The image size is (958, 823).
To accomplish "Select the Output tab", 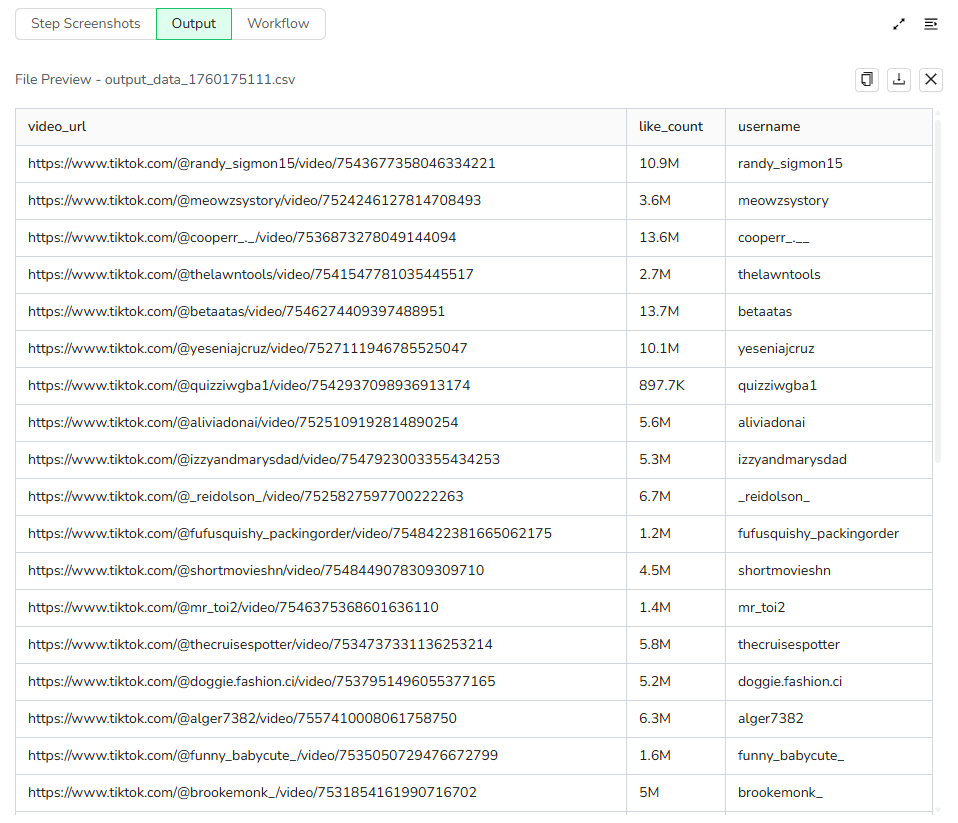I will point(194,24).
